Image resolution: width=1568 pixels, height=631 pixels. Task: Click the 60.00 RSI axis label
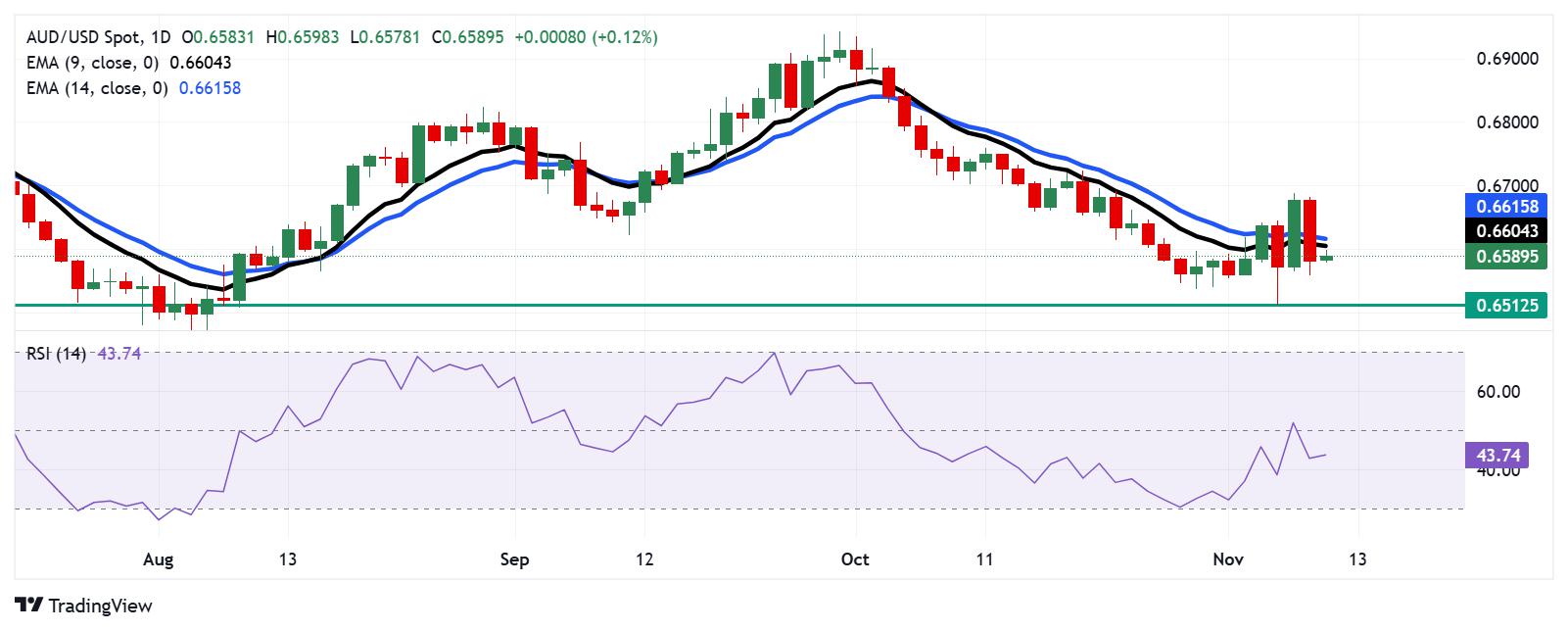tap(1497, 392)
